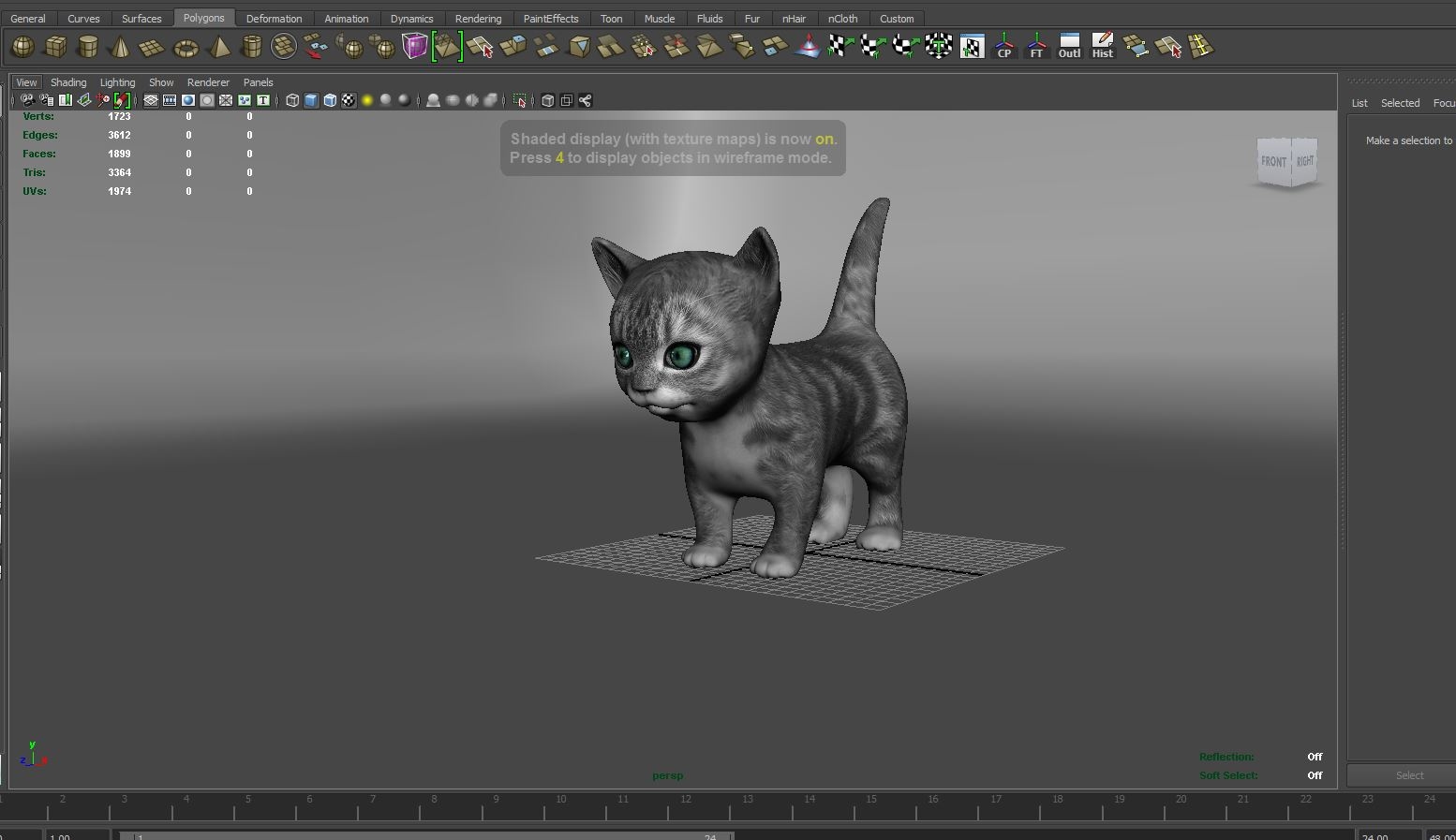Click the FT shelf icon

(1036, 46)
